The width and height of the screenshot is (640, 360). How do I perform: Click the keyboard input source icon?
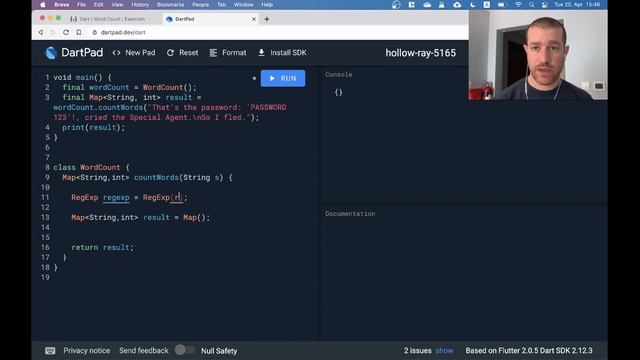click(x=487, y=4)
